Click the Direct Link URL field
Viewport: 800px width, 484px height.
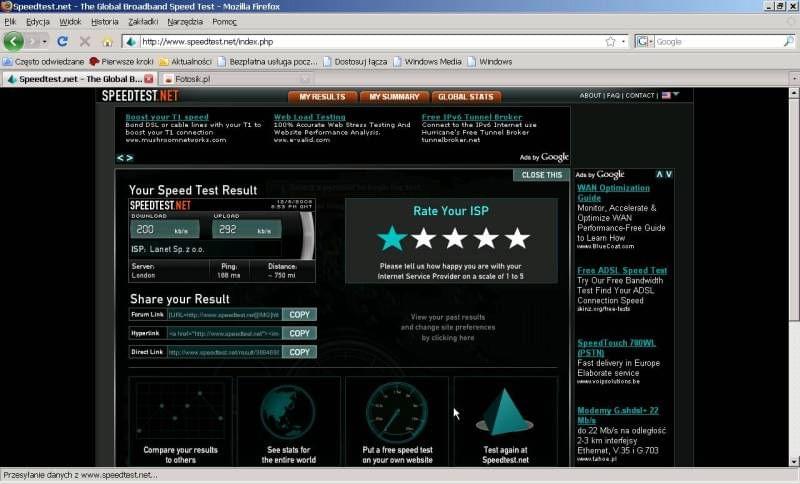click(223, 352)
